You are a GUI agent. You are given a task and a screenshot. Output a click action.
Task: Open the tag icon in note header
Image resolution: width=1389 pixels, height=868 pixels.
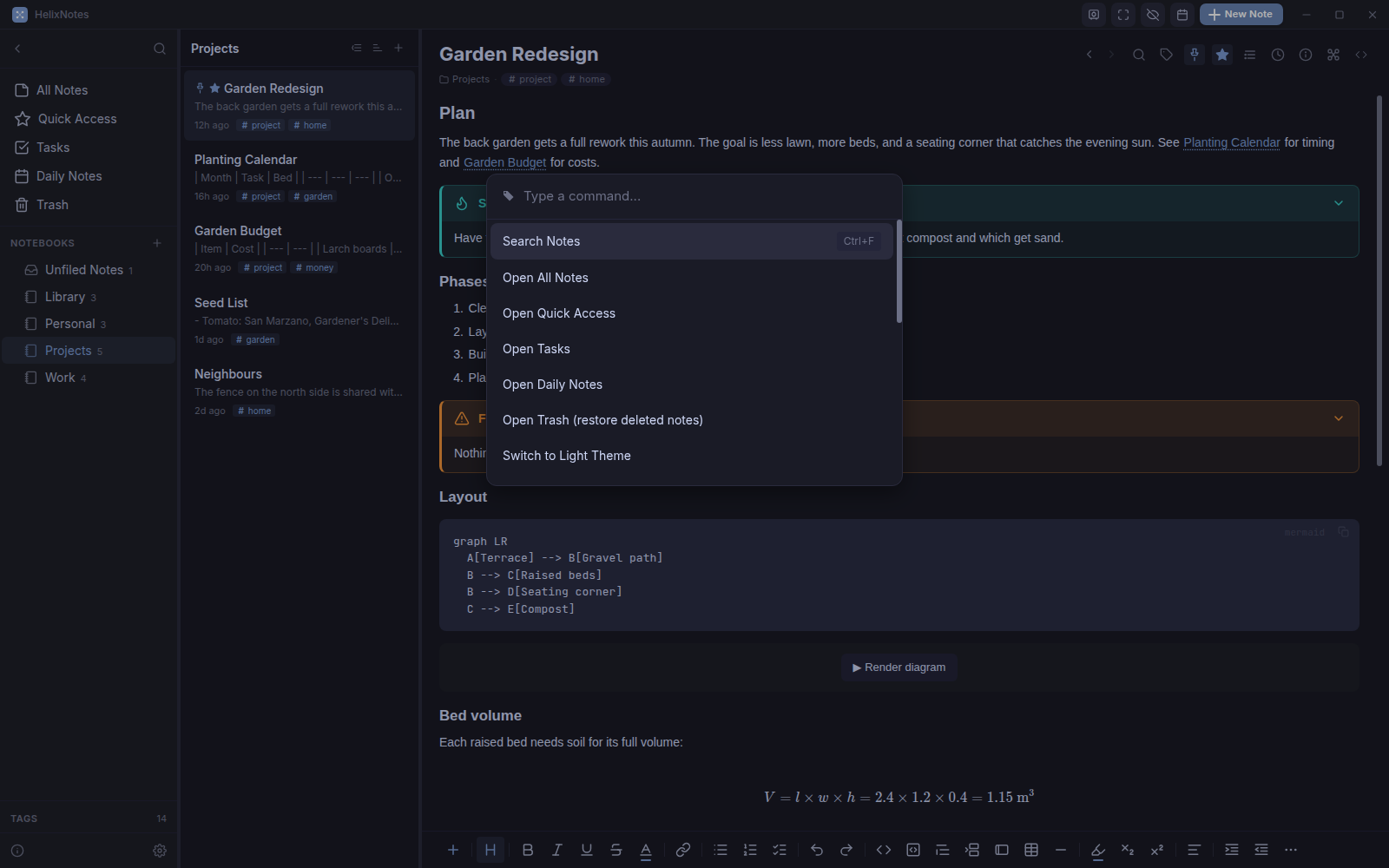(1167, 55)
